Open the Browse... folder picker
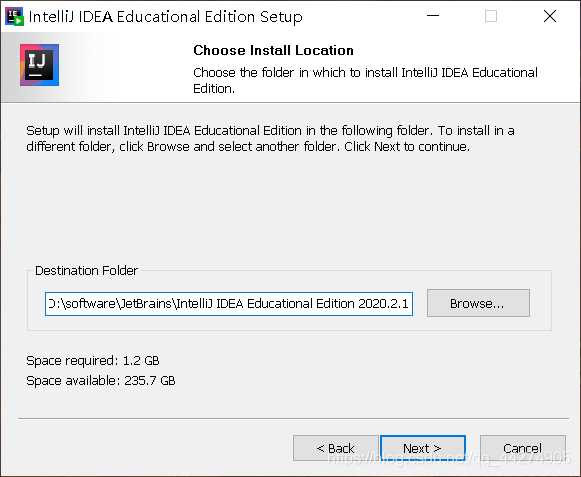Image resolution: width=581 pixels, height=477 pixels. tap(478, 303)
